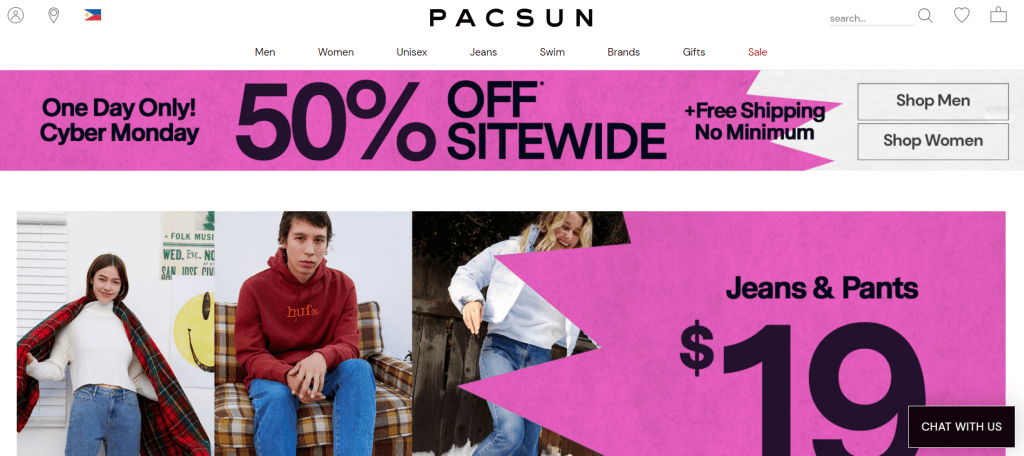Click the PACSUN logo
Viewport: 1024px width, 456px height.
(x=511, y=18)
